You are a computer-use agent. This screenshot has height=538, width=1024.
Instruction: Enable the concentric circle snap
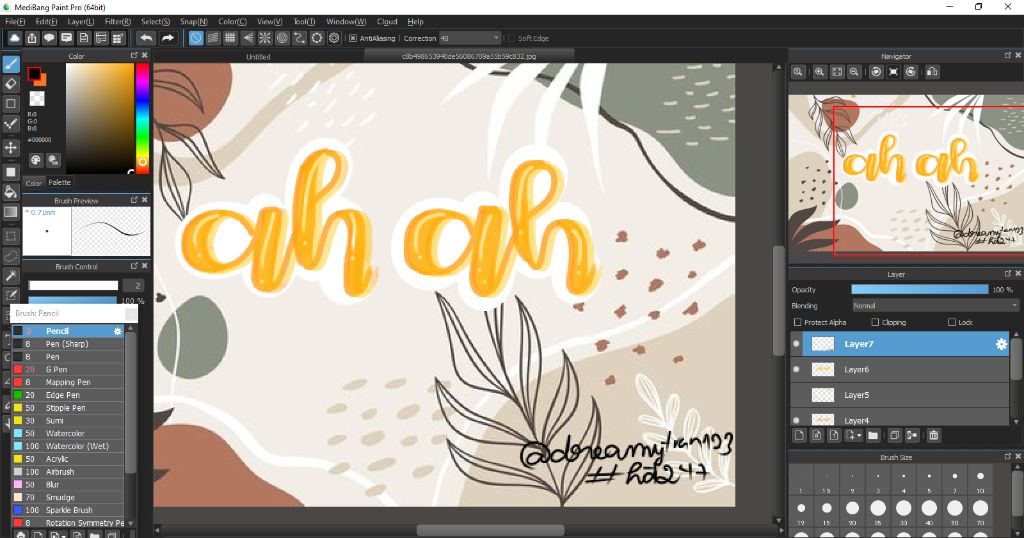click(282, 39)
